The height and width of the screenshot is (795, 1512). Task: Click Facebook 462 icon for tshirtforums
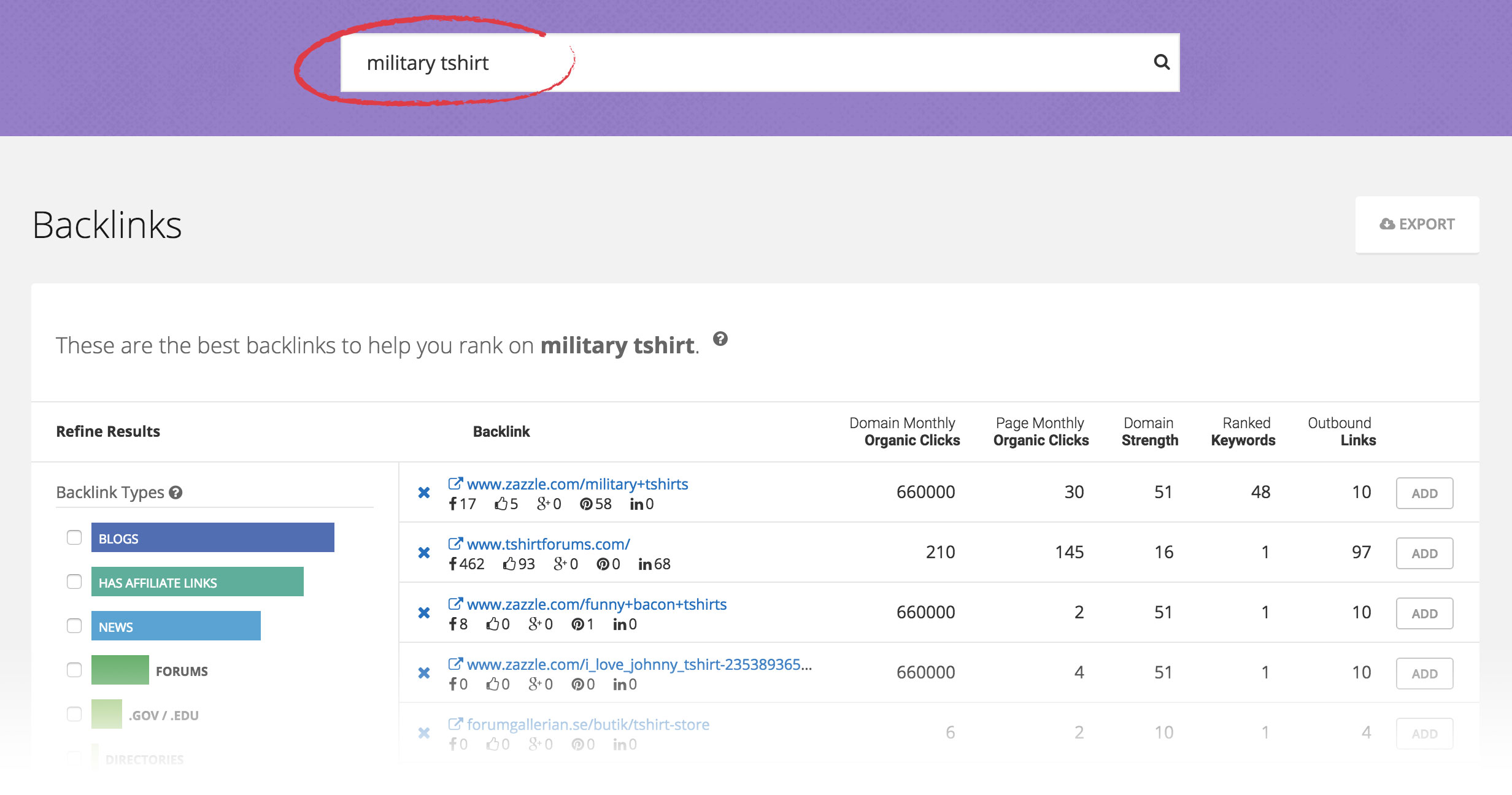453,564
